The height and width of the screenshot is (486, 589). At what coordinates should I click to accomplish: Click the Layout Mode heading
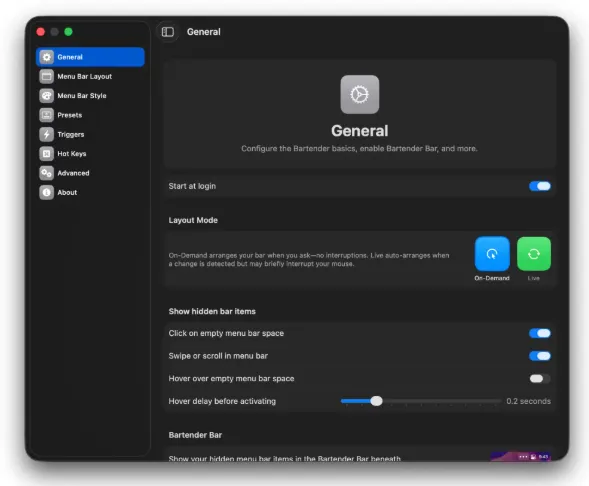pyautogui.click(x=193, y=220)
